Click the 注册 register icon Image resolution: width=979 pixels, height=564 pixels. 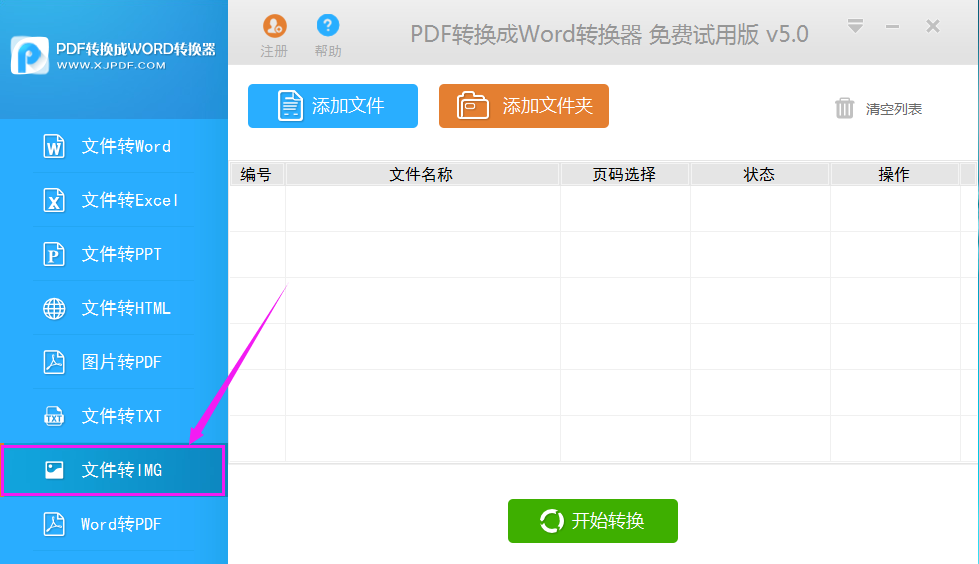coord(275,26)
